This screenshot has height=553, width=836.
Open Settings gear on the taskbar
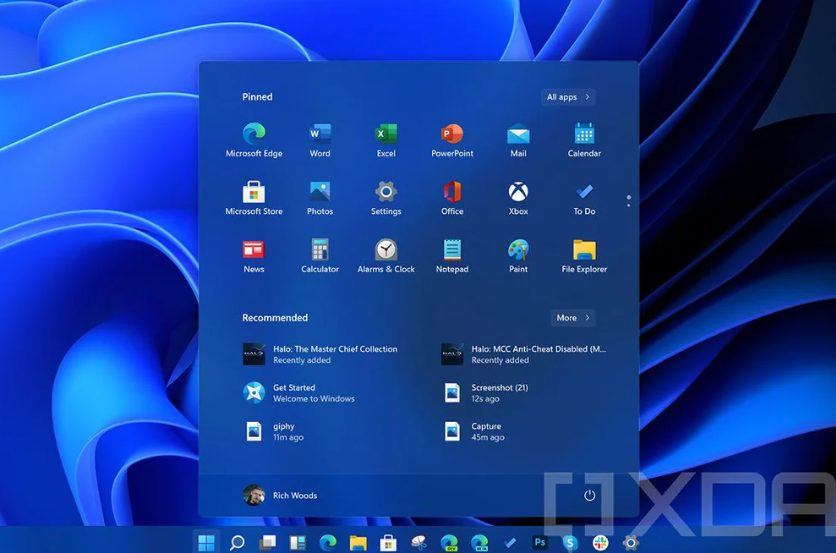click(x=631, y=543)
